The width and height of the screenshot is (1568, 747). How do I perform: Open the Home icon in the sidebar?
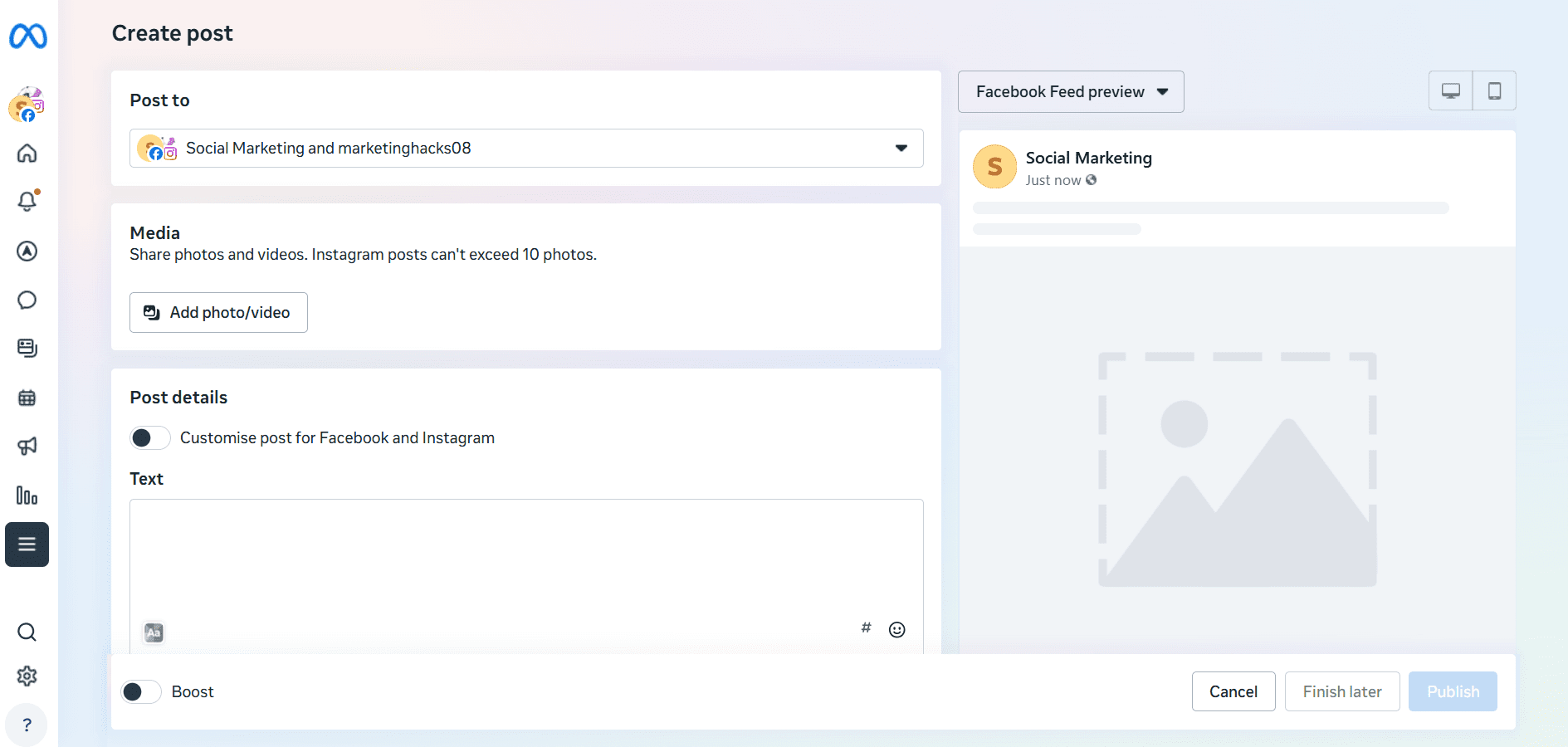point(27,154)
